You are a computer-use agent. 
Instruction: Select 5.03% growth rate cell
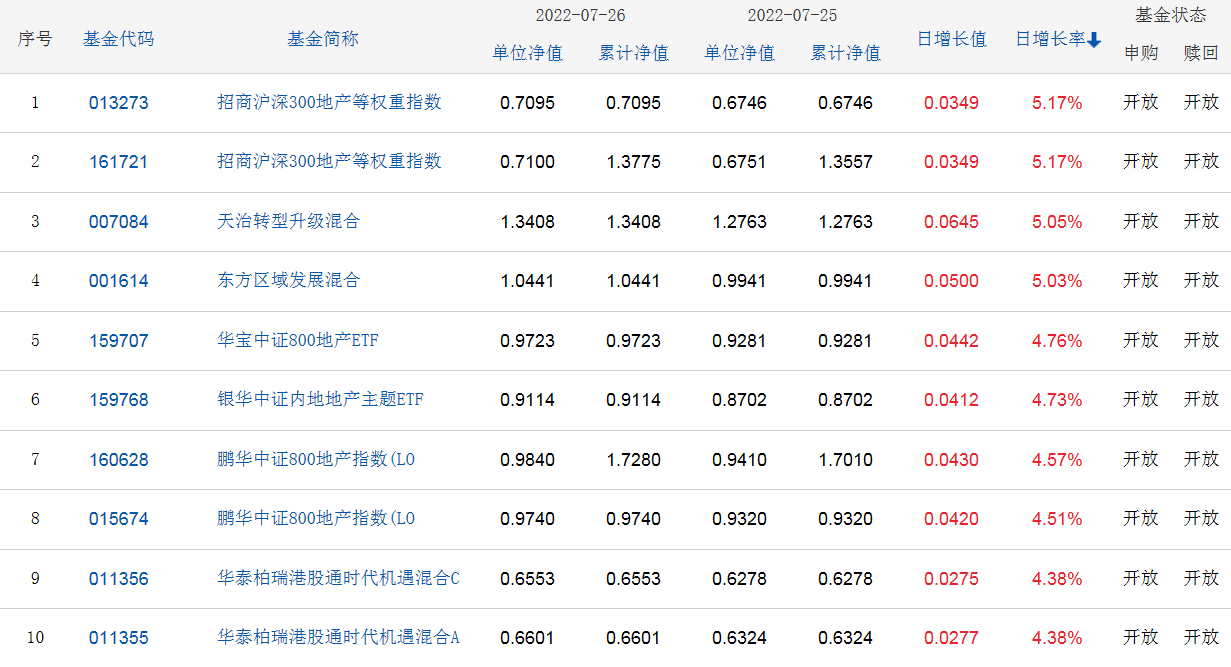1057,281
